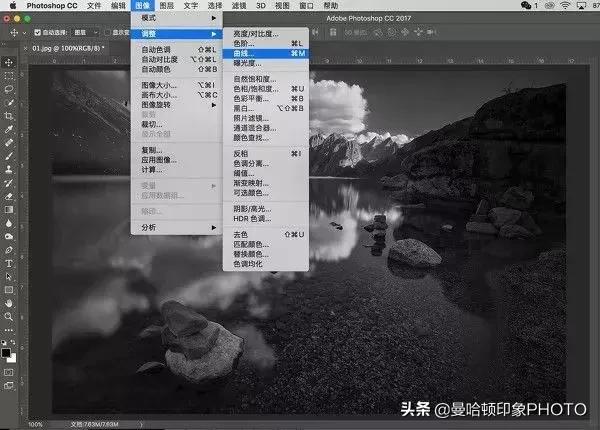Screen dimensions: 600x430
Task: Select the Zoom tool
Action: tap(9, 317)
